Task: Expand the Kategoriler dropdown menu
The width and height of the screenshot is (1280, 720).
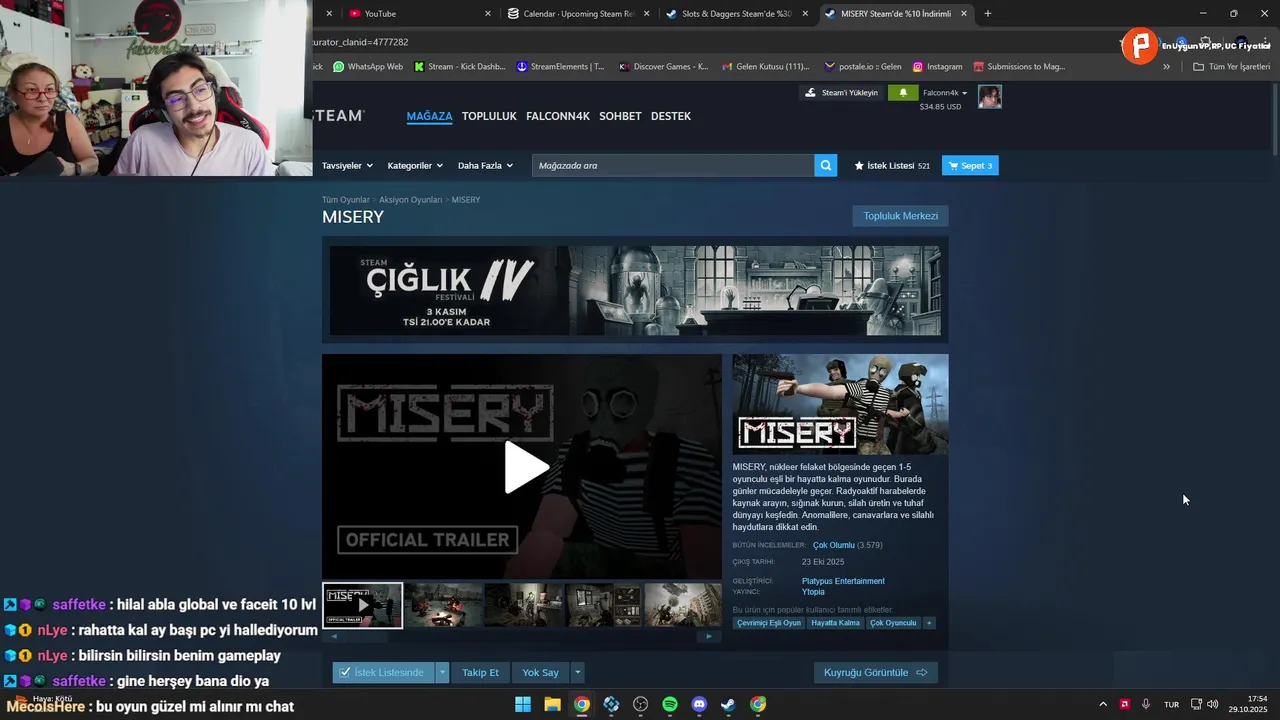Action: [x=415, y=165]
